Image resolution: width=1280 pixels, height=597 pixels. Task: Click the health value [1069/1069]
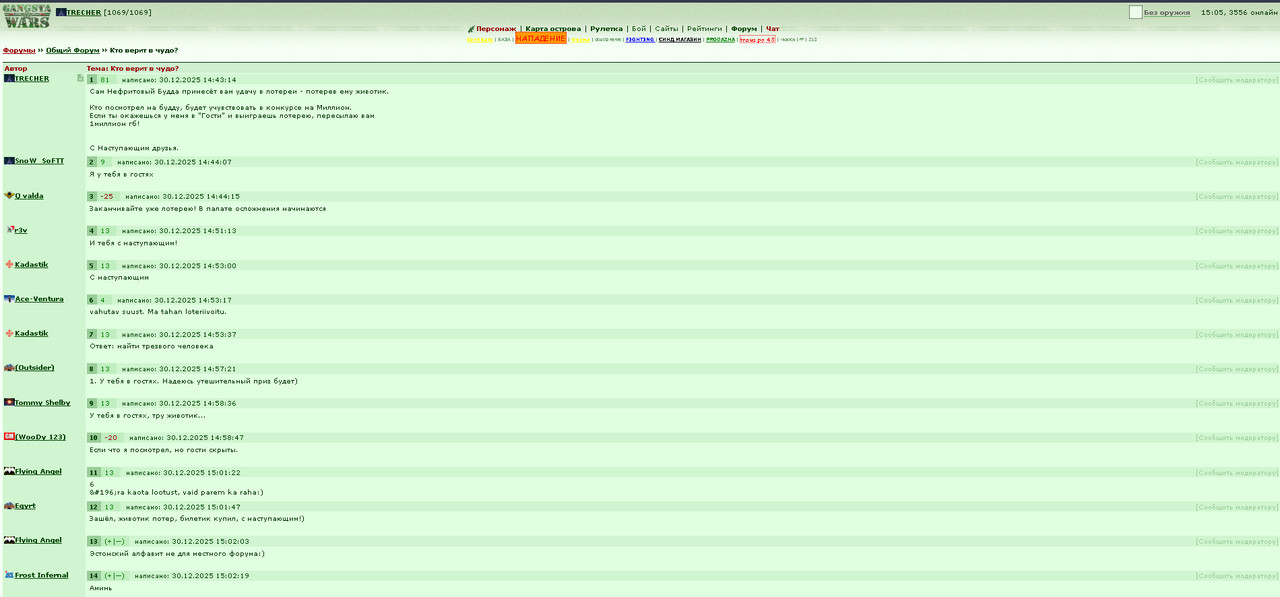128,13
